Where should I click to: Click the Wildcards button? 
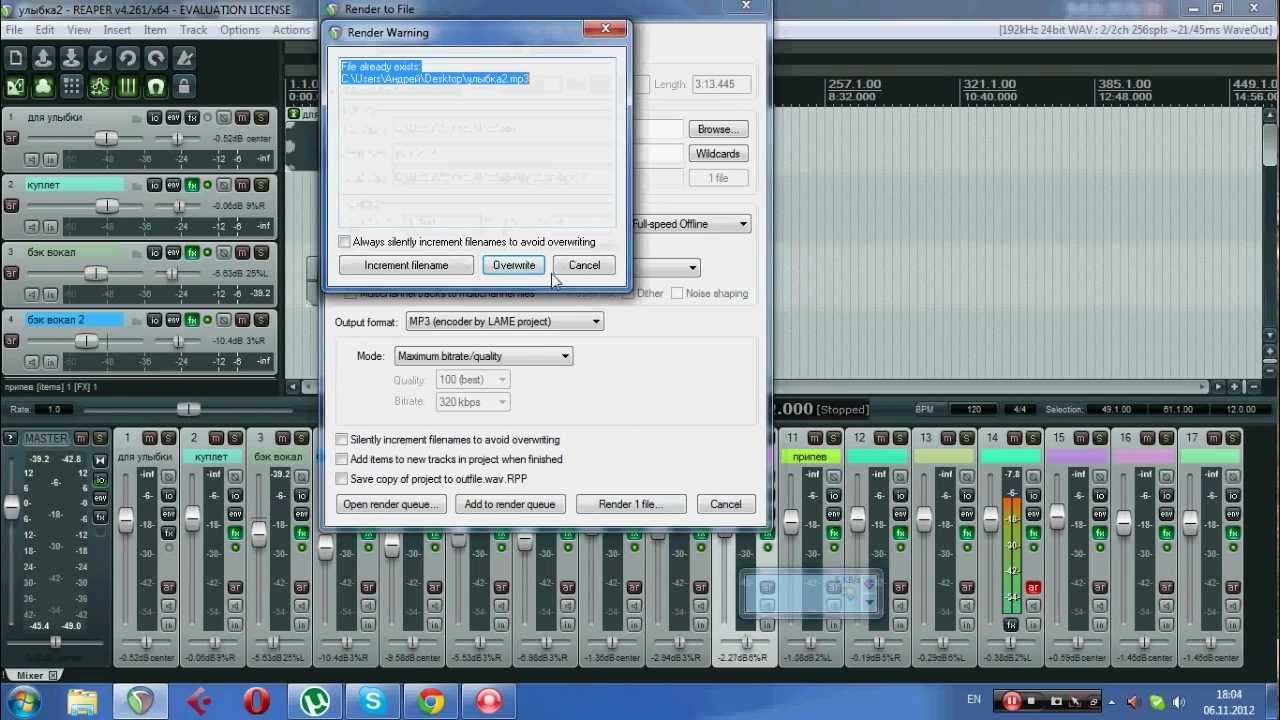pyautogui.click(x=718, y=153)
